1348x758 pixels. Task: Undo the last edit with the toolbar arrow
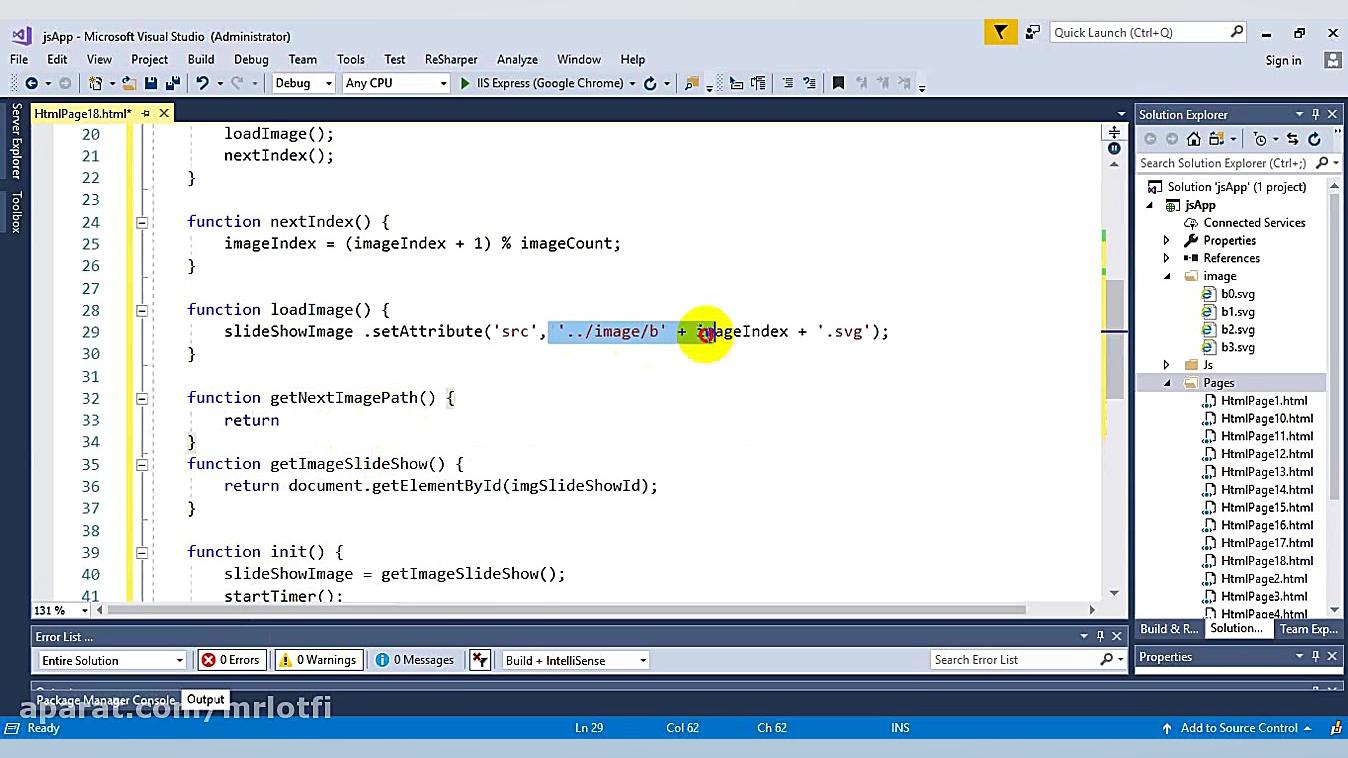tap(202, 84)
